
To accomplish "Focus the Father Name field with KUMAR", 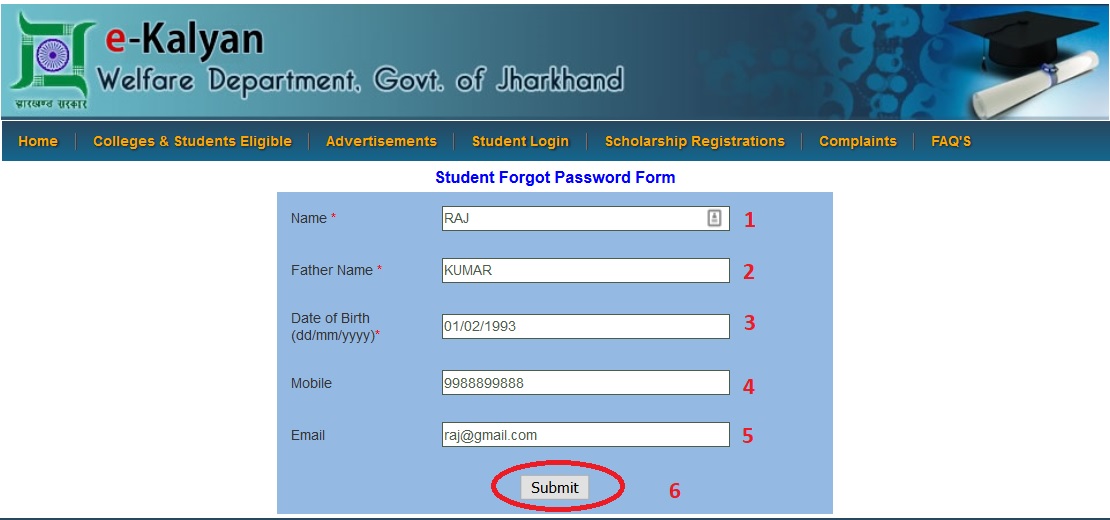I will (x=585, y=270).
